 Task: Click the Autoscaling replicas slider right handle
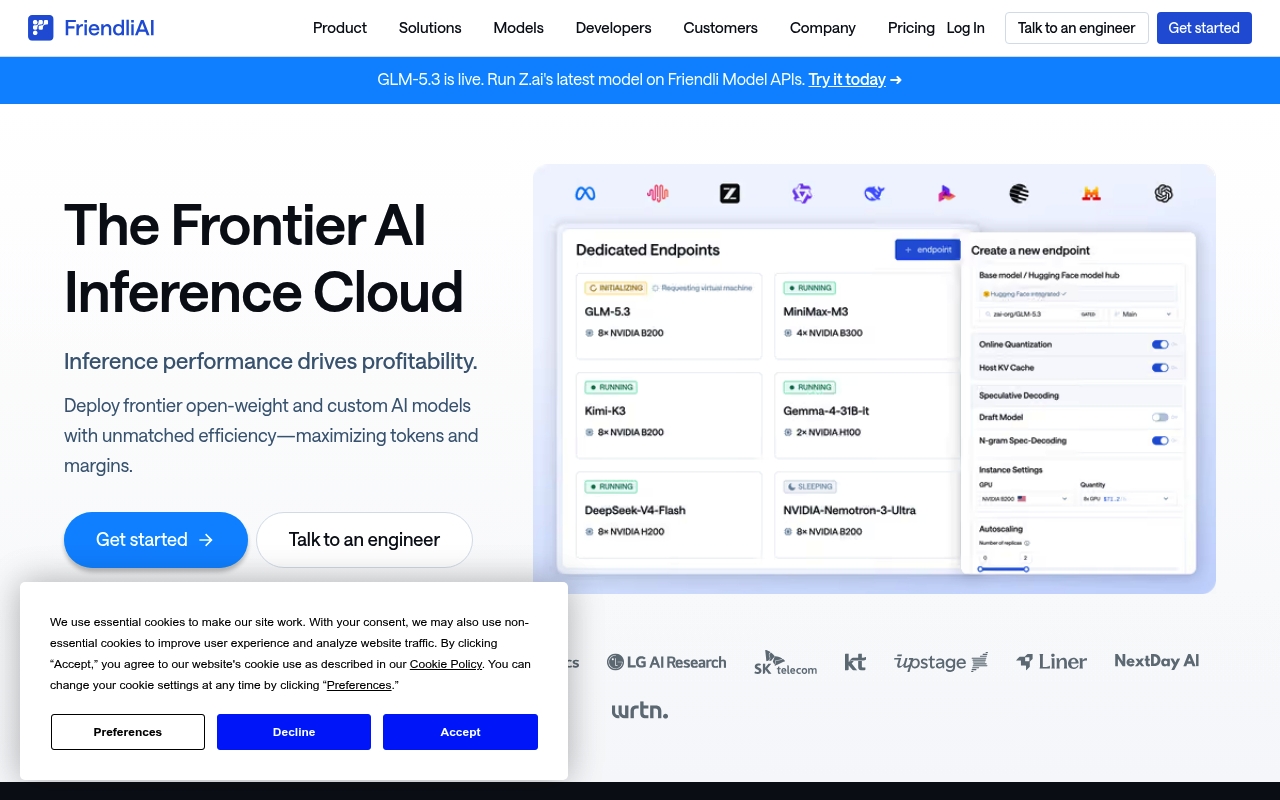click(1026, 569)
